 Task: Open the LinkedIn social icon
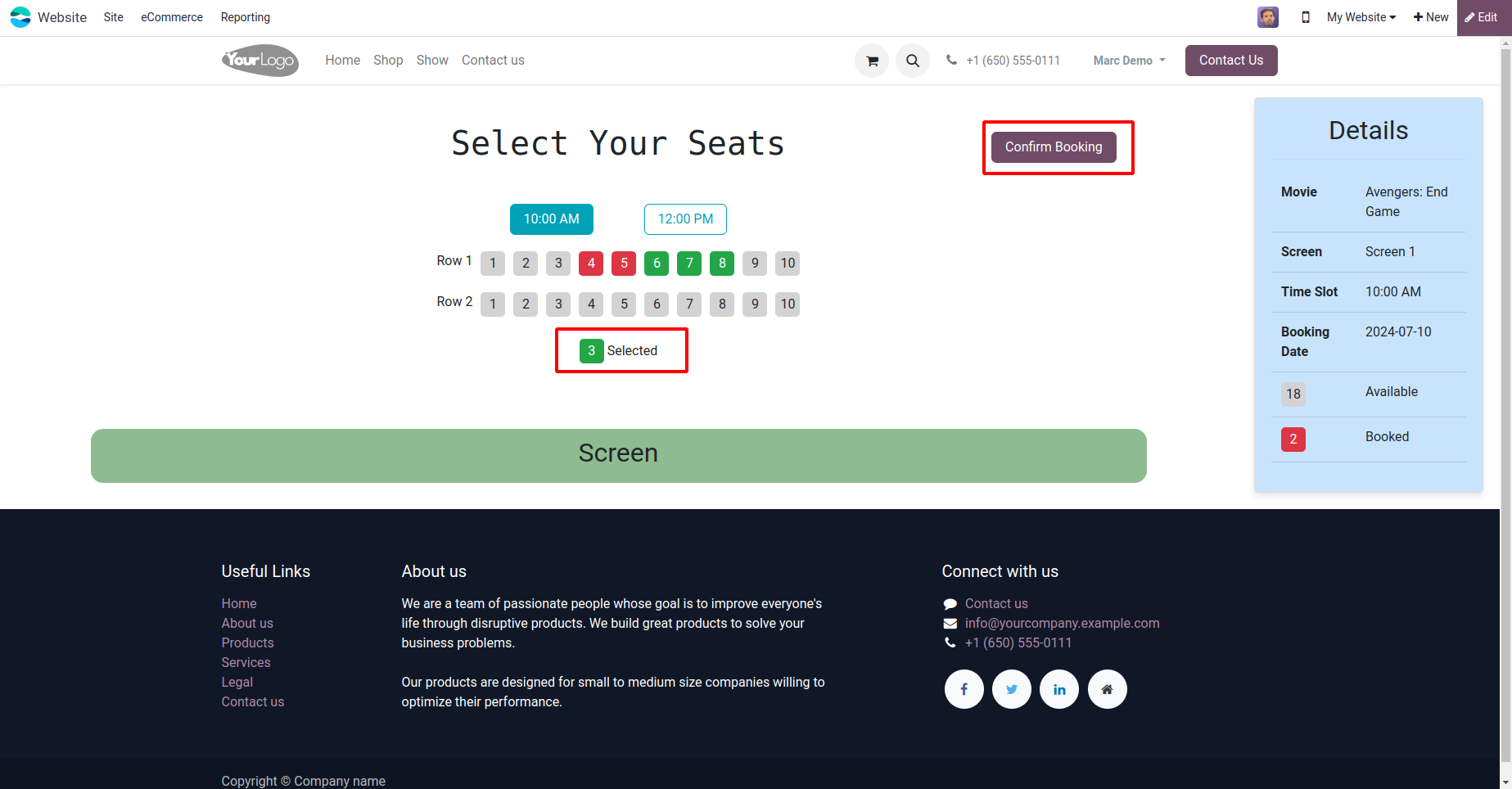pyautogui.click(x=1059, y=689)
